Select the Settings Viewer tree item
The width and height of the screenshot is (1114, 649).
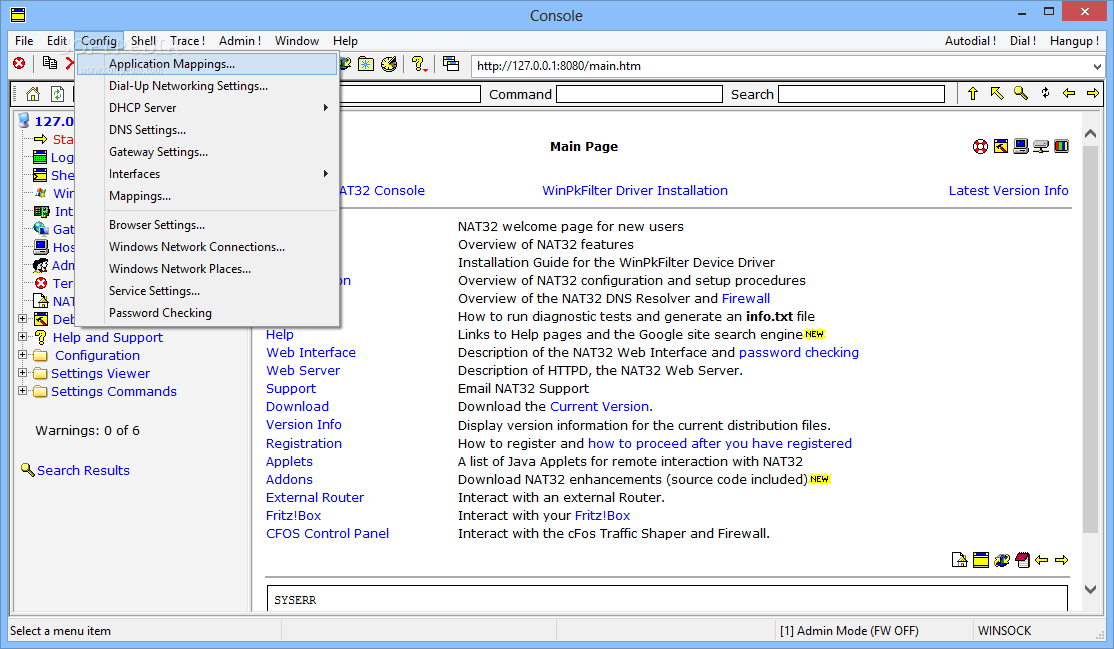pyautogui.click(x=100, y=373)
